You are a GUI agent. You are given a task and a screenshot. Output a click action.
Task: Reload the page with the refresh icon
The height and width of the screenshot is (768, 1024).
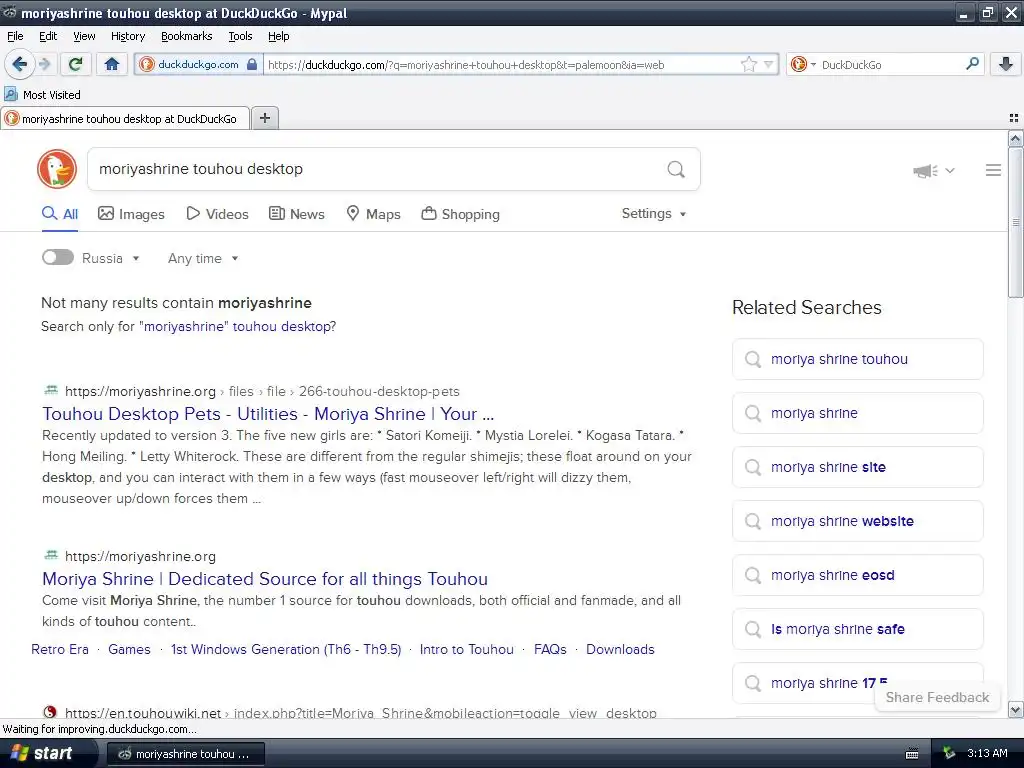pyautogui.click(x=76, y=64)
